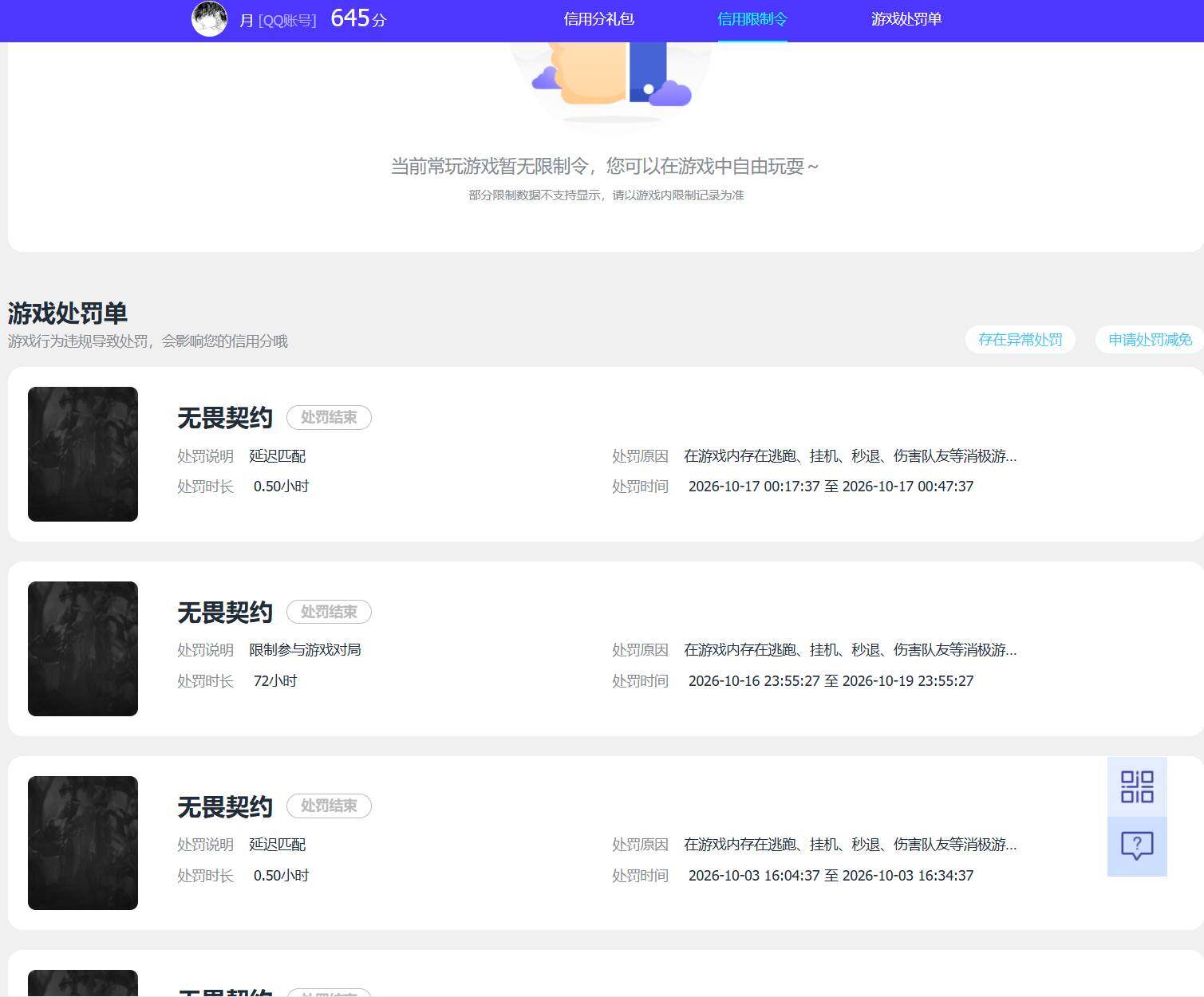The height and width of the screenshot is (997, 1204).
Task: Click 无畏契约 title of 2026-10-17 penalty
Action: [225, 418]
